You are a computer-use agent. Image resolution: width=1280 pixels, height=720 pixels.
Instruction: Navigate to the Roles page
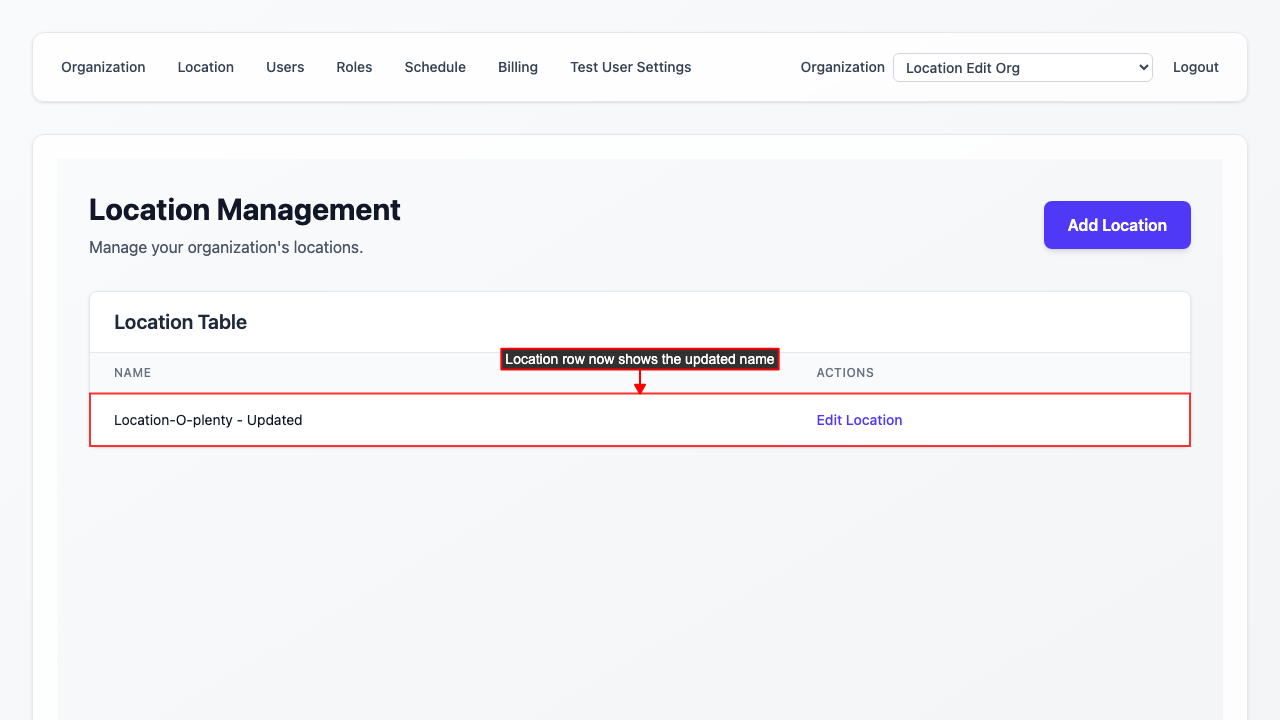point(354,67)
